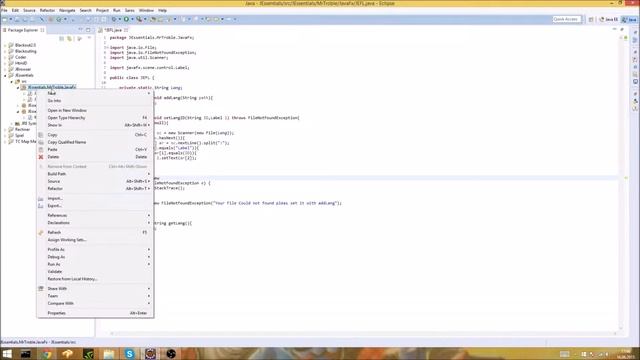Viewport: 640px width, 360px height.
Task: Click the New file toolbar icon
Action: point(5,19)
